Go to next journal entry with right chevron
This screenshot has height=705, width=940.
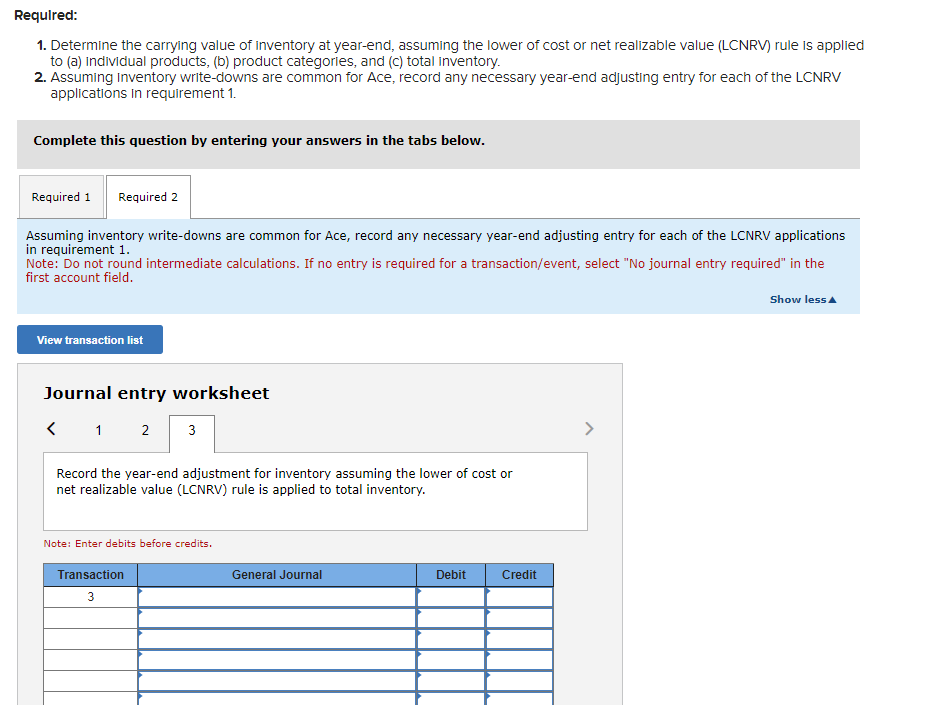pos(589,429)
